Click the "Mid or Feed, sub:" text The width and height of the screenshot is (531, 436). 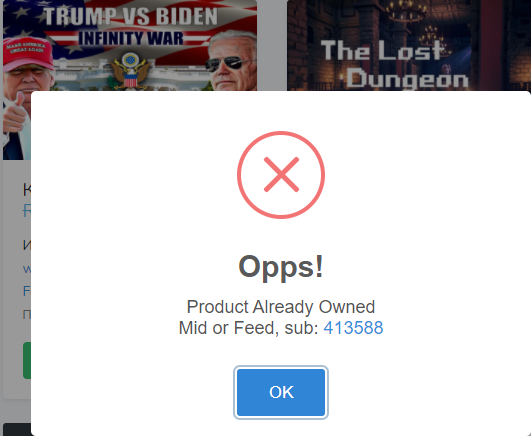249,328
